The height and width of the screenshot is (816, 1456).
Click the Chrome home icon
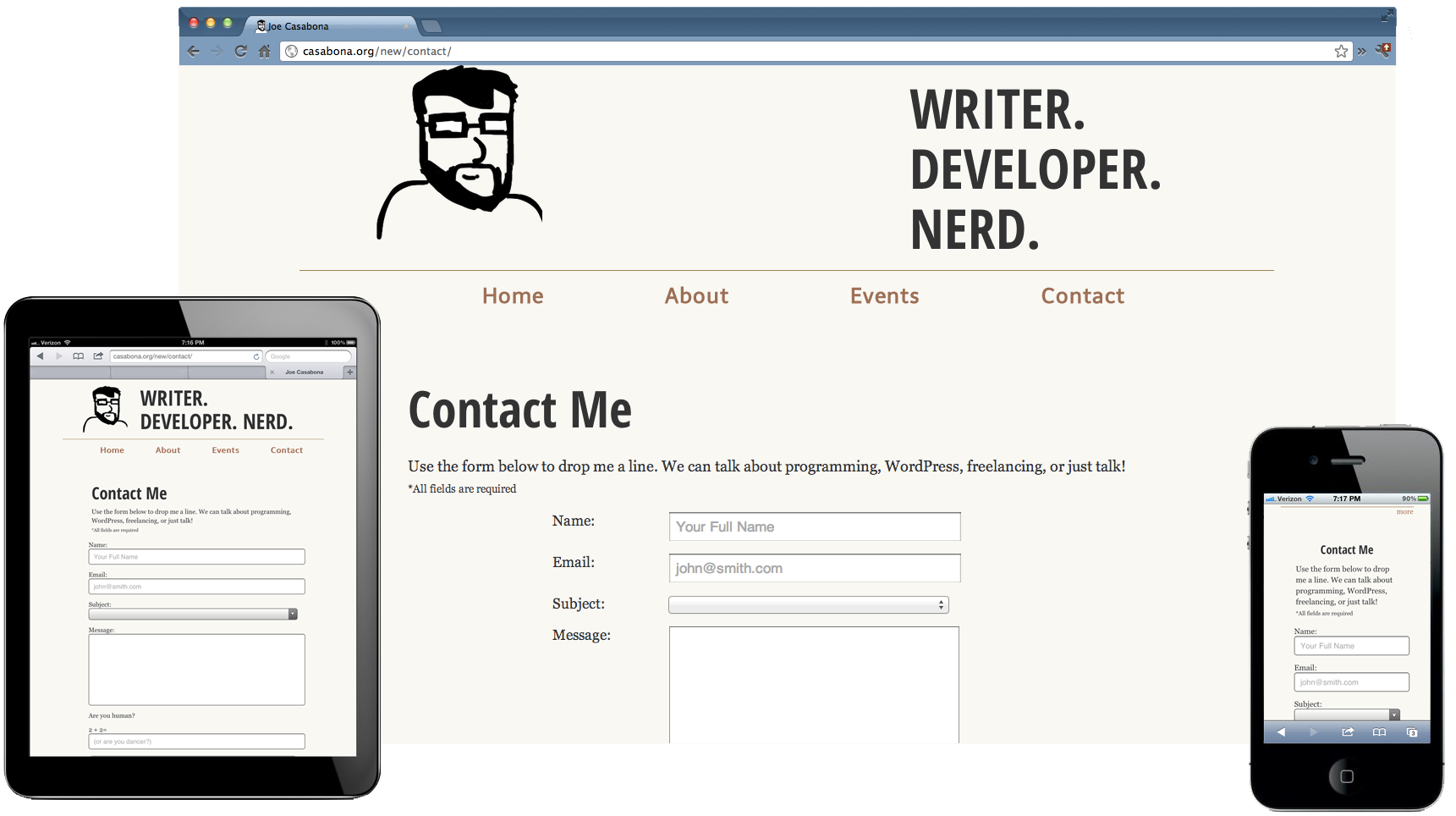[265, 52]
